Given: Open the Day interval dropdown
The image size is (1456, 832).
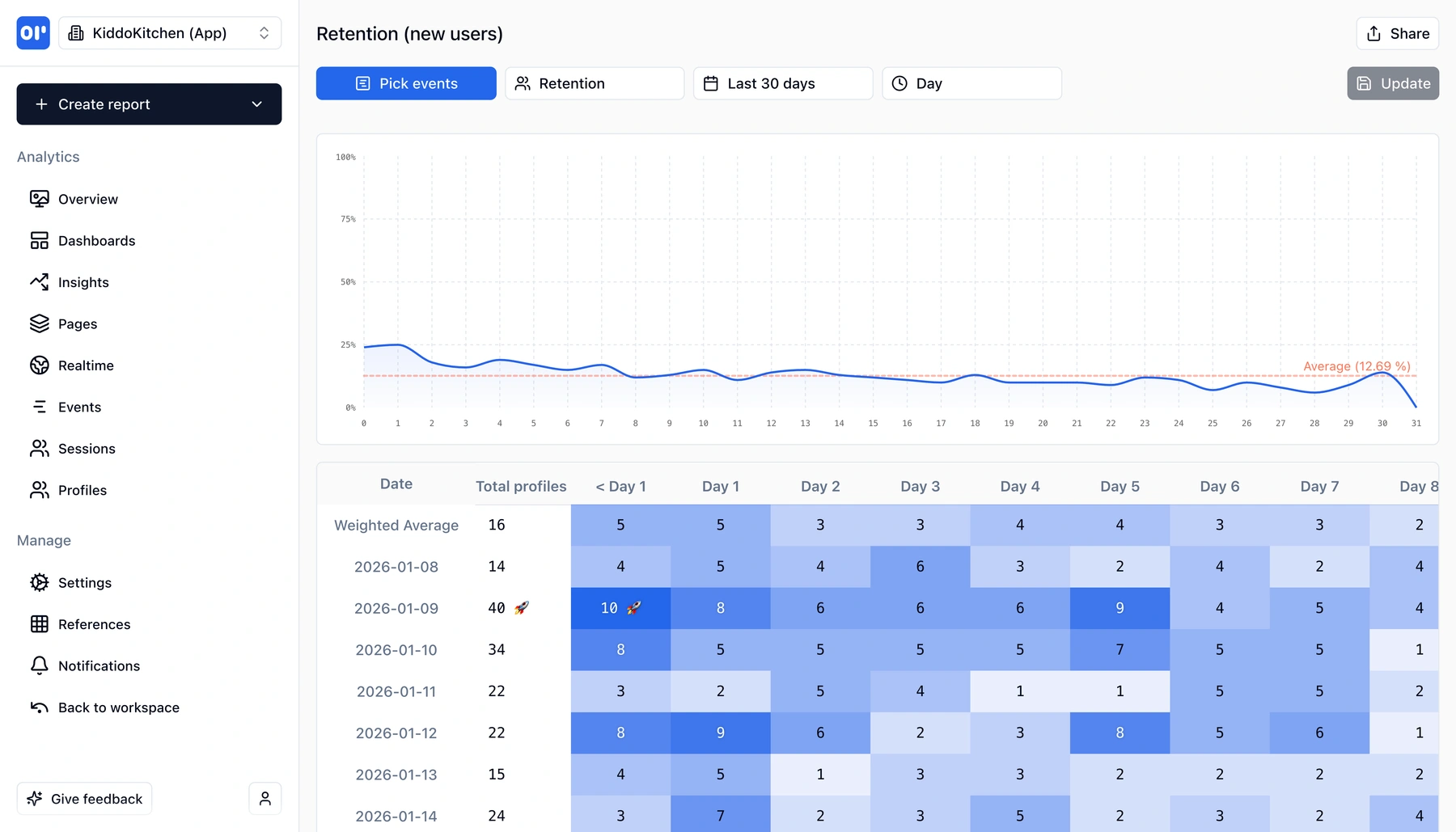Looking at the screenshot, I should tap(971, 83).
